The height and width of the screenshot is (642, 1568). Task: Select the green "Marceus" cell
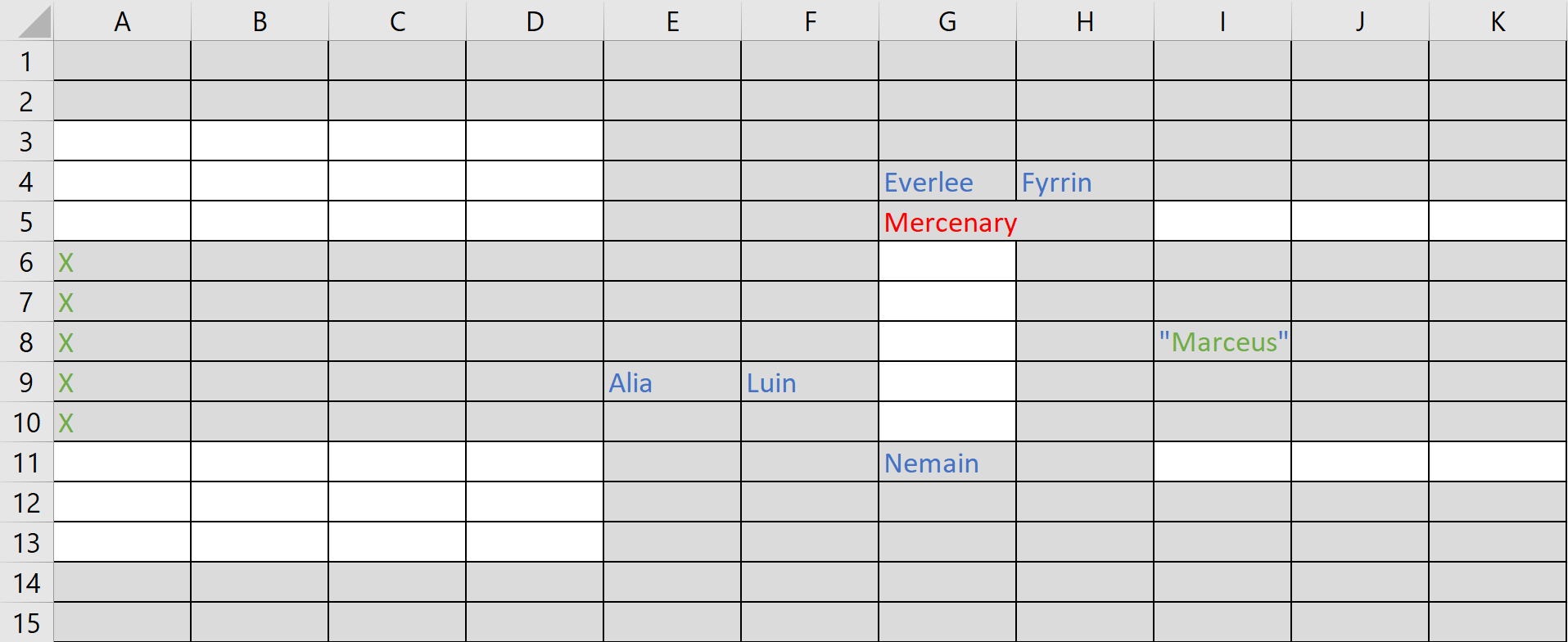(1222, 342)
